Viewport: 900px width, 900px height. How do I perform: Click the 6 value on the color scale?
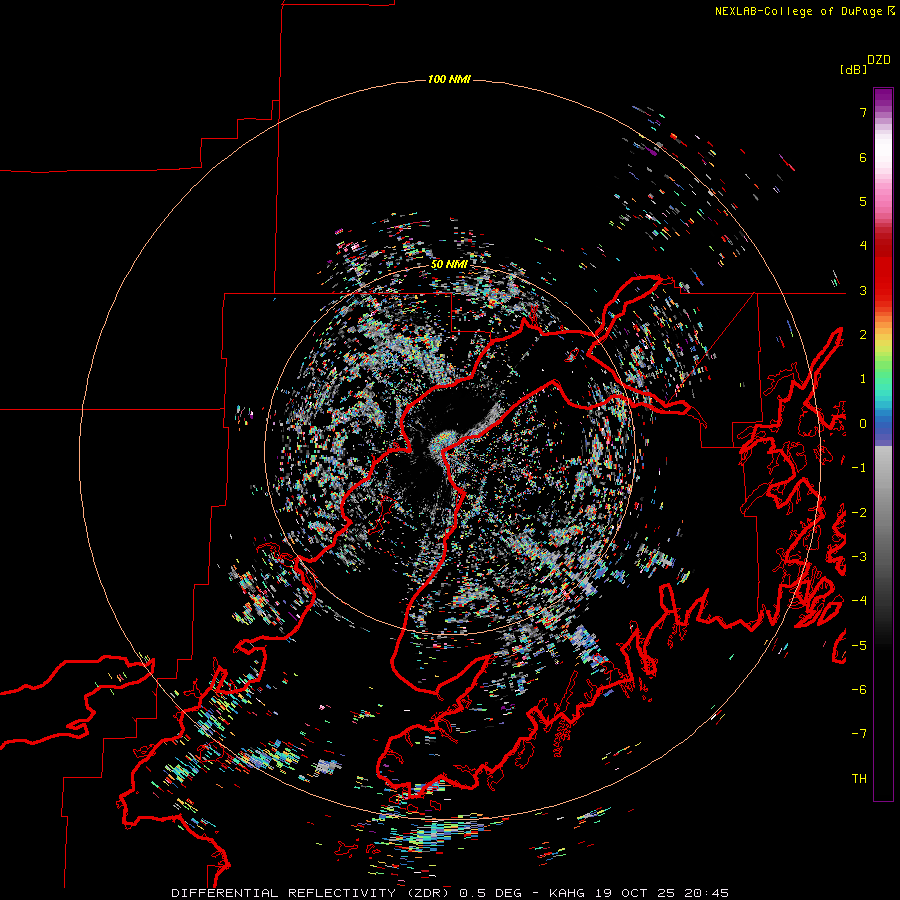point(863,157)
